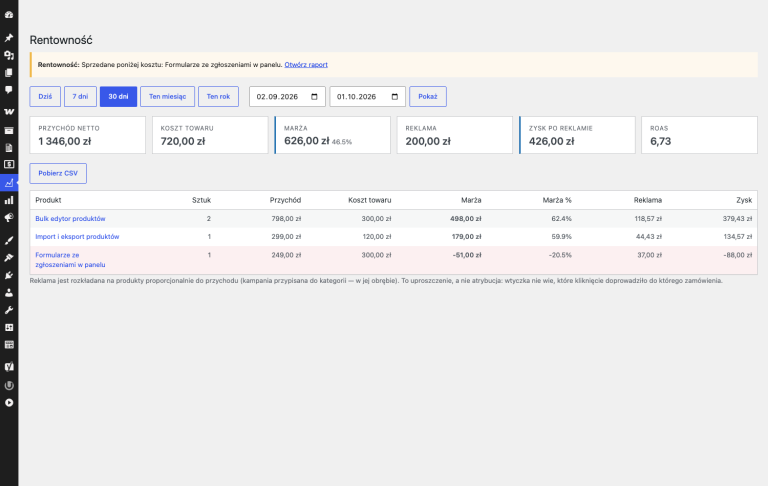Open calendar picker of 01.10.2026 date field

coord(395,97)
